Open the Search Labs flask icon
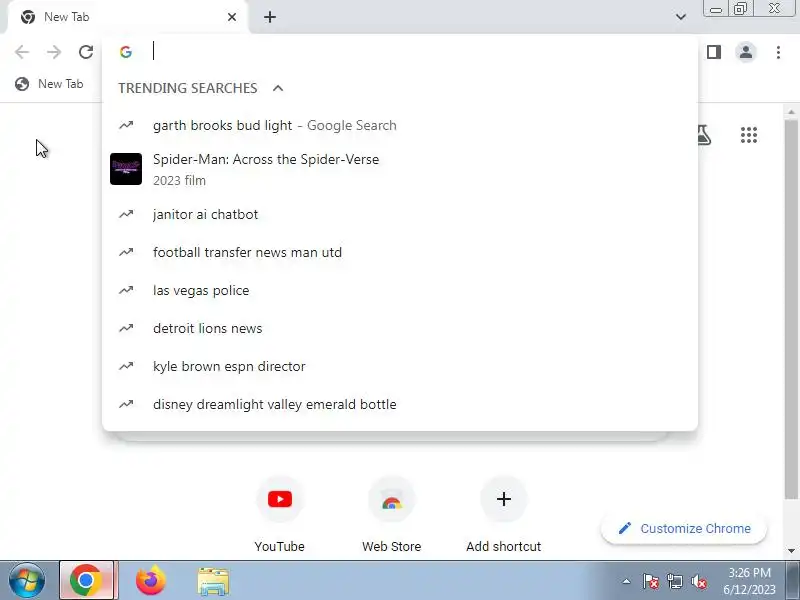 (704, 135)
